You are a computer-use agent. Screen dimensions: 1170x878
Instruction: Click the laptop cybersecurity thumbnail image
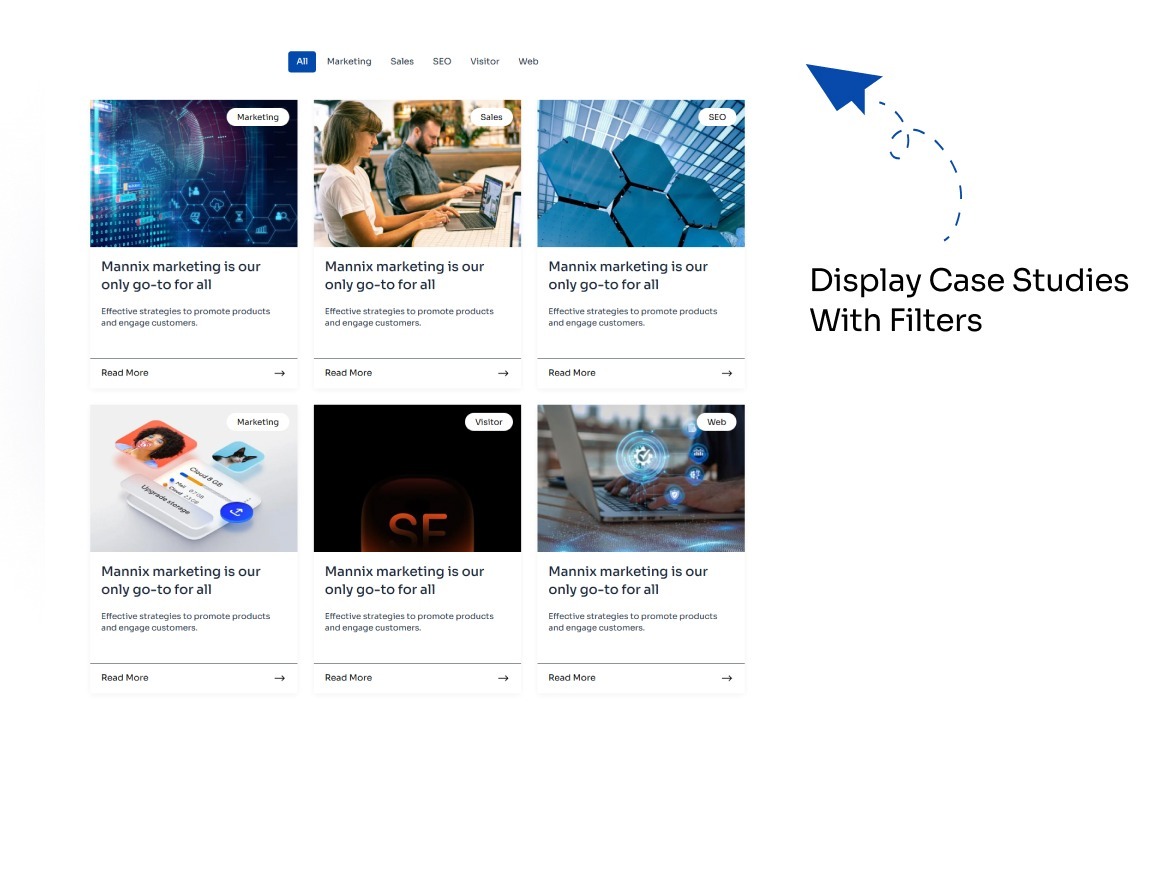coord(640,477)
